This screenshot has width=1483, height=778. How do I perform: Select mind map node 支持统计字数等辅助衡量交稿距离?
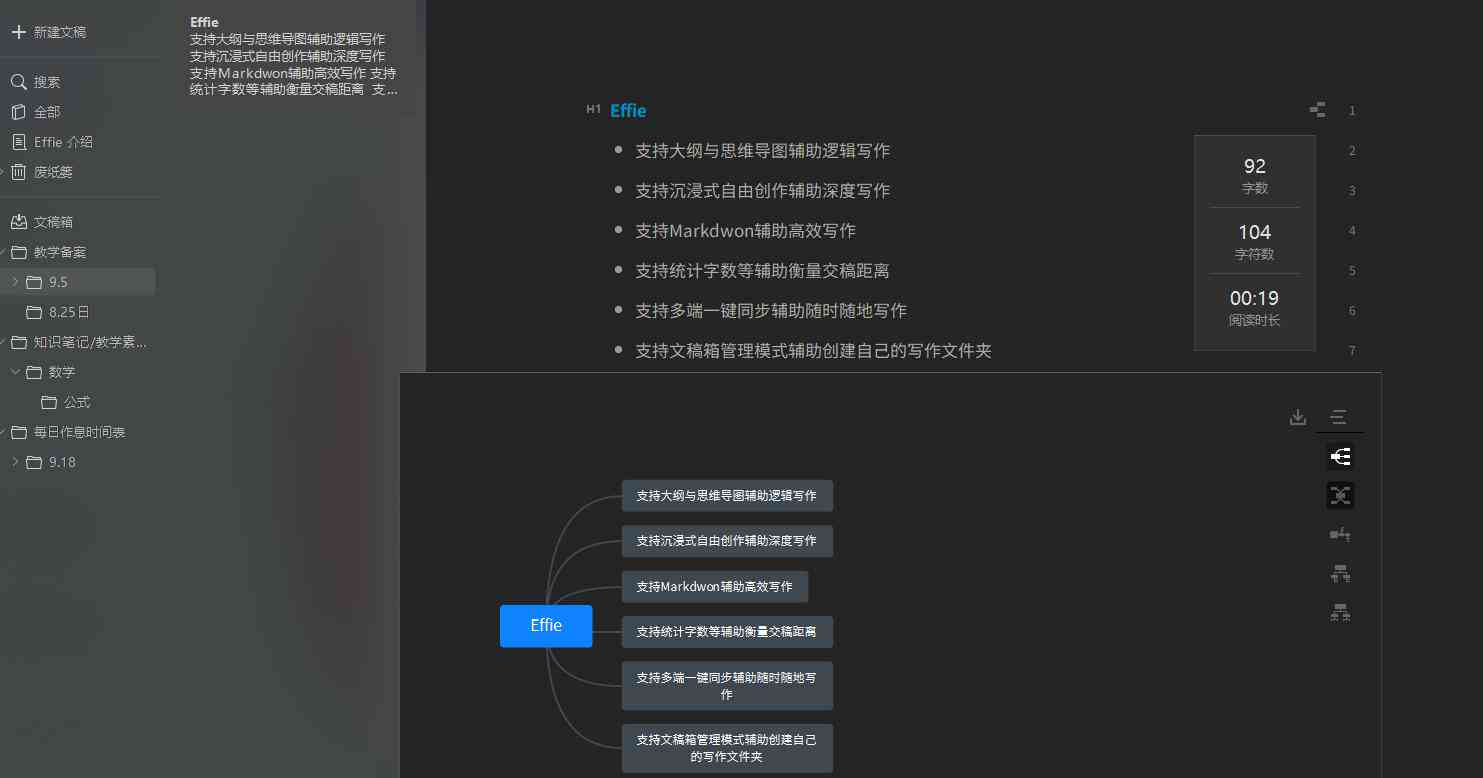coord(727,632)
